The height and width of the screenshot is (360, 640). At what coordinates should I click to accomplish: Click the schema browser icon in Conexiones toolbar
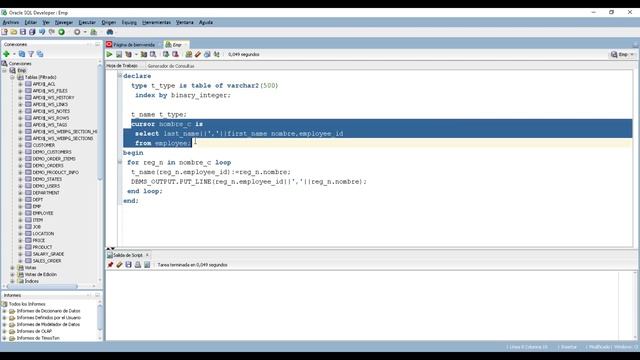pos(40,54)
